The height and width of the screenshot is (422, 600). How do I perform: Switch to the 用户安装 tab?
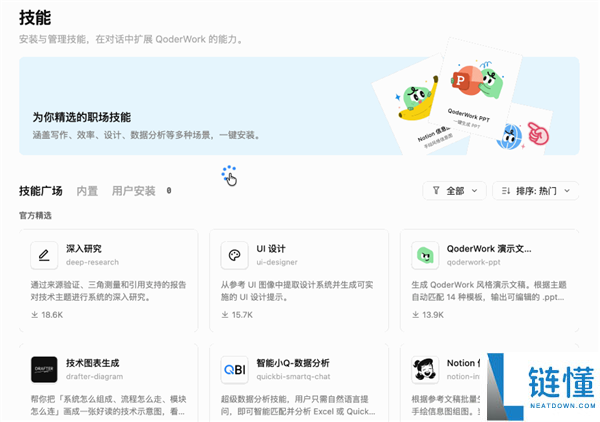coord(134,191)
